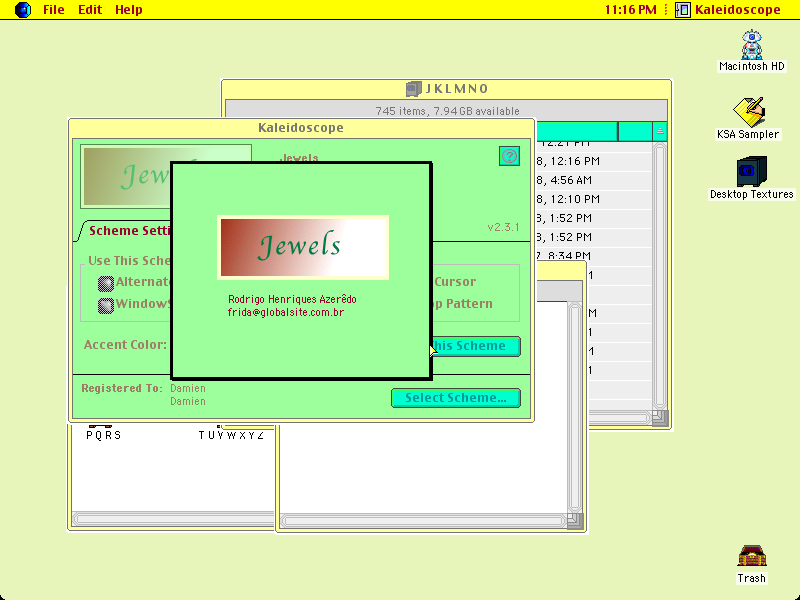
Task: Click the Cursor option label
Action: click(x=455, y=282)
